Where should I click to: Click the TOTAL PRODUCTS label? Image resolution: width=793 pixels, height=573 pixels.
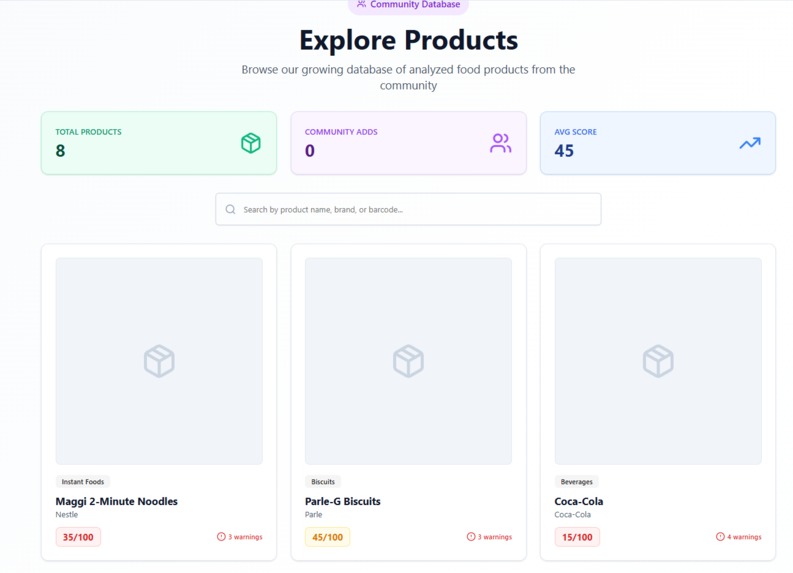[89, 132]
